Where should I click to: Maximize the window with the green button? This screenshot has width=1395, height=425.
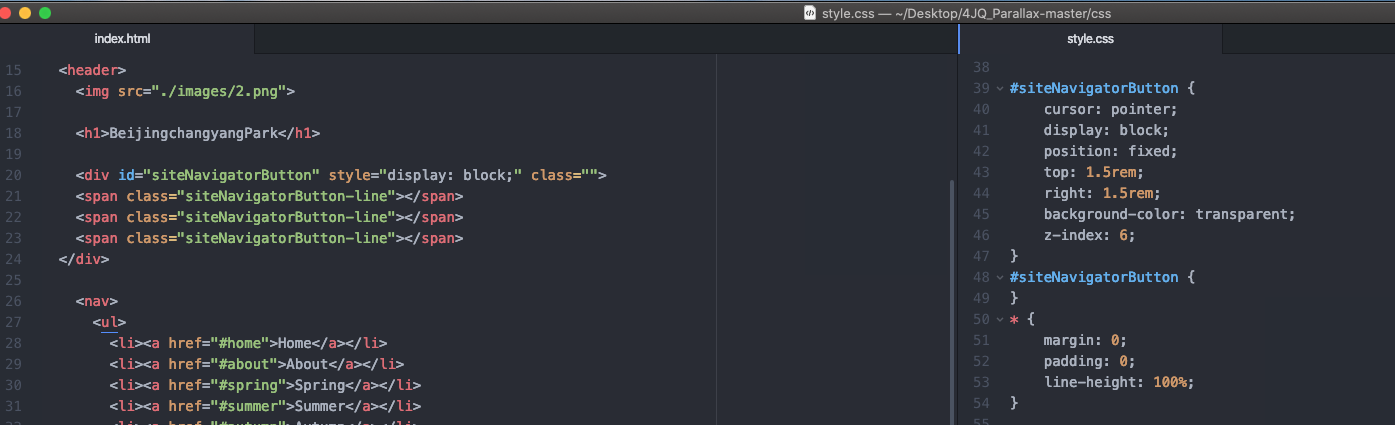coord(42,13)
